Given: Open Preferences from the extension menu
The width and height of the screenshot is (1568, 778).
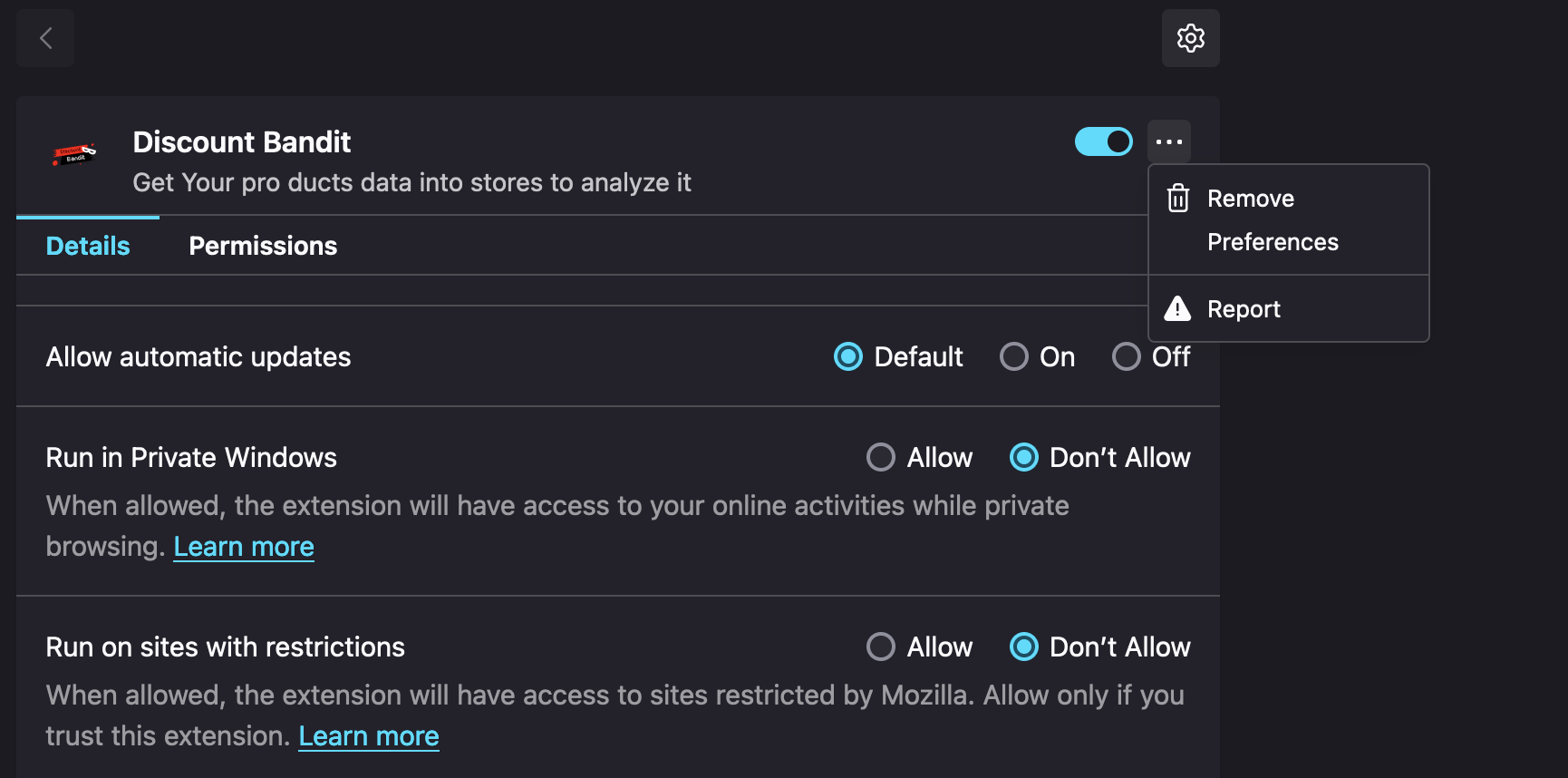Looking at the screenshot, I should pos(1289,242).
